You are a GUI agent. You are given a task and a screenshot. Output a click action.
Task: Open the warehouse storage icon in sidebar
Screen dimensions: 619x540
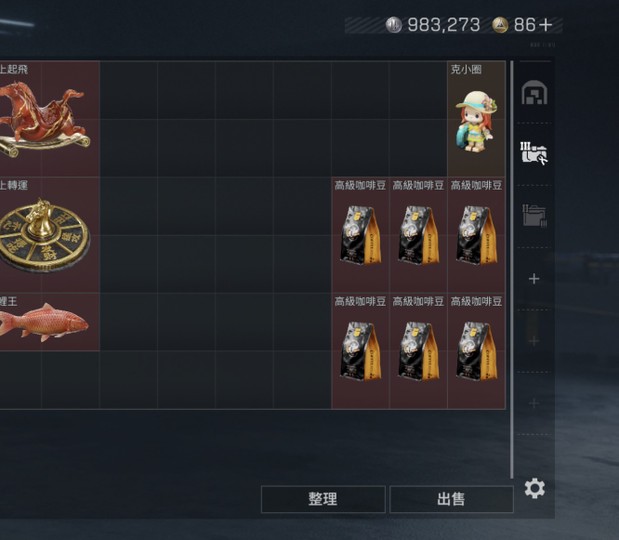click(x=534, y=92)
